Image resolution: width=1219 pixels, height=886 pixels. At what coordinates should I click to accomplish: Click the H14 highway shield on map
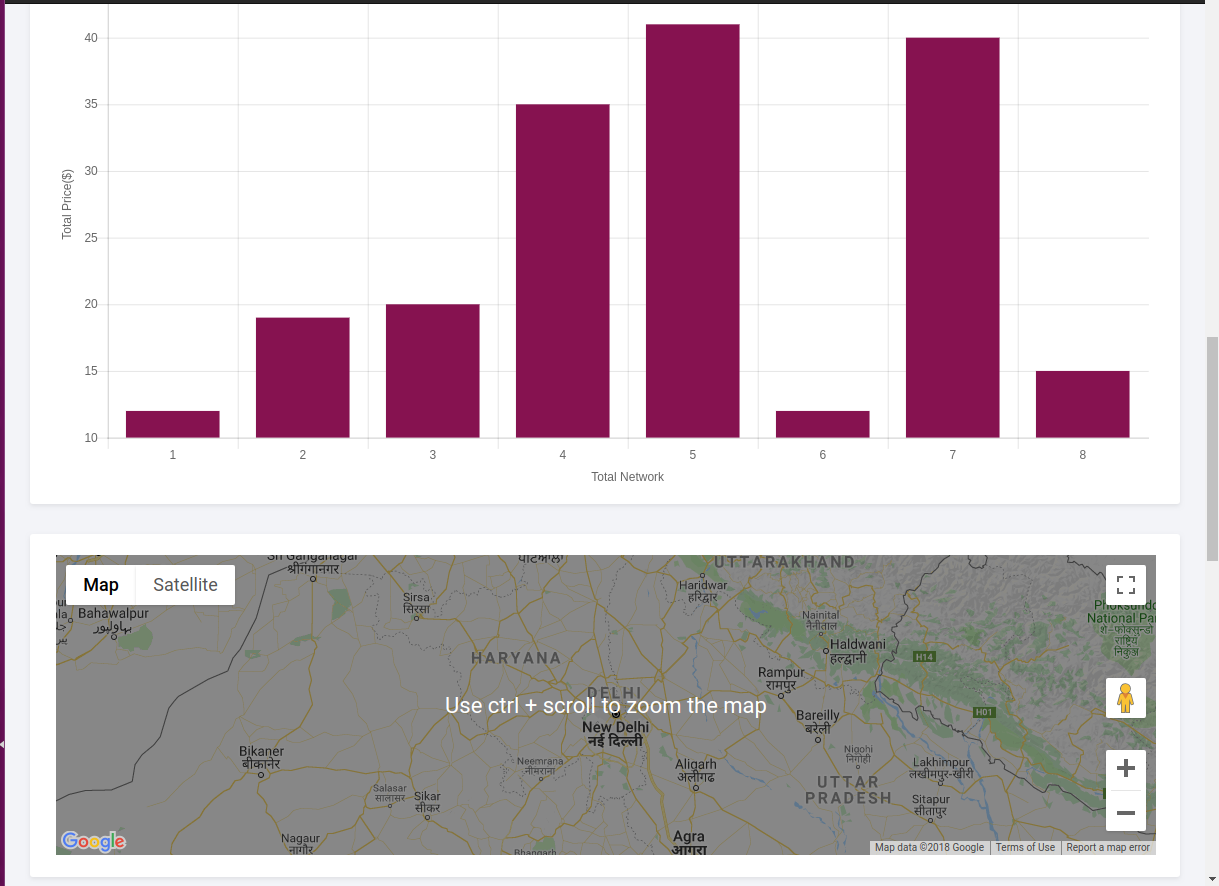click(x=924, y=657)
